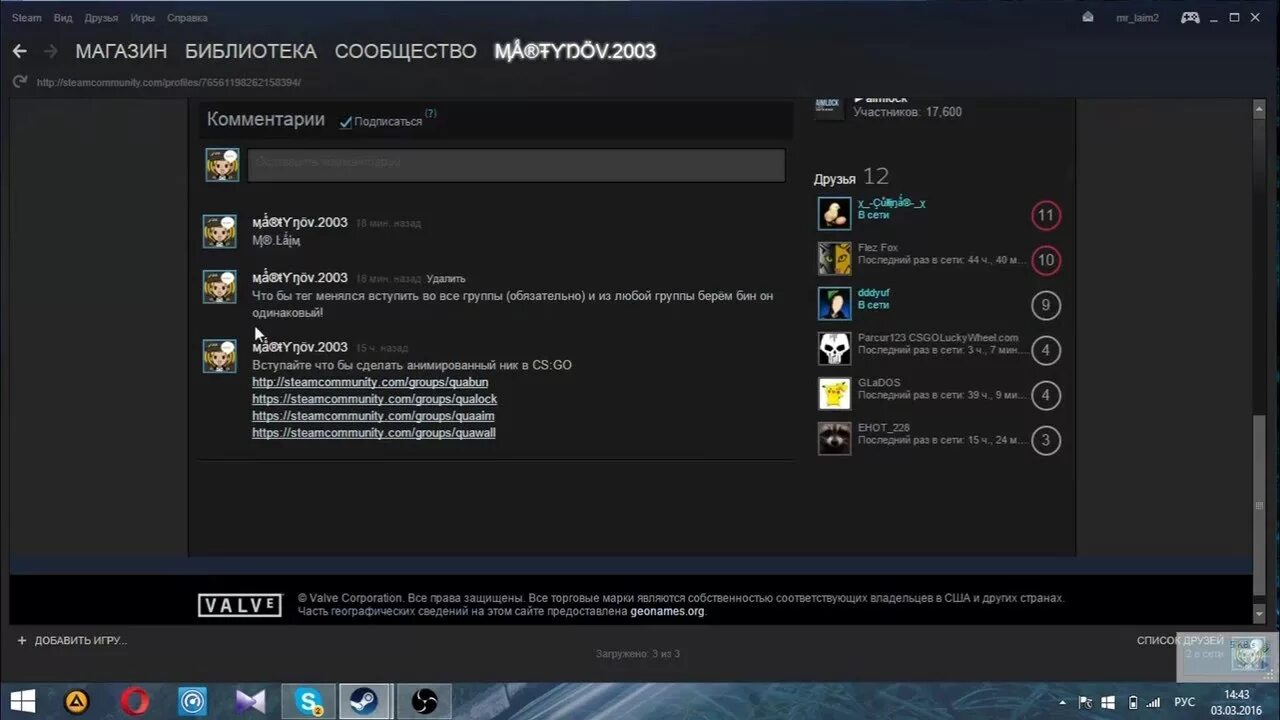
Task: Focus the add comment text box
Action: [x=516, y=165]
